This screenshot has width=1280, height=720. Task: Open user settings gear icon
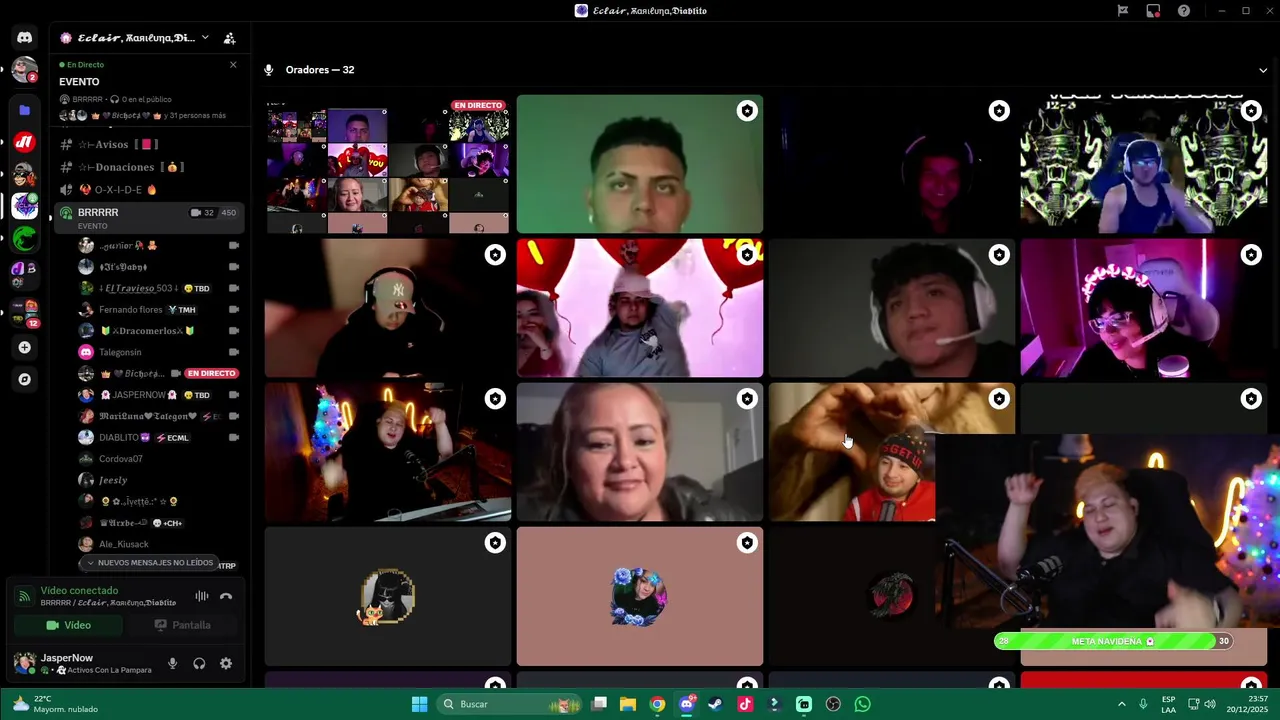pos(226,663)
